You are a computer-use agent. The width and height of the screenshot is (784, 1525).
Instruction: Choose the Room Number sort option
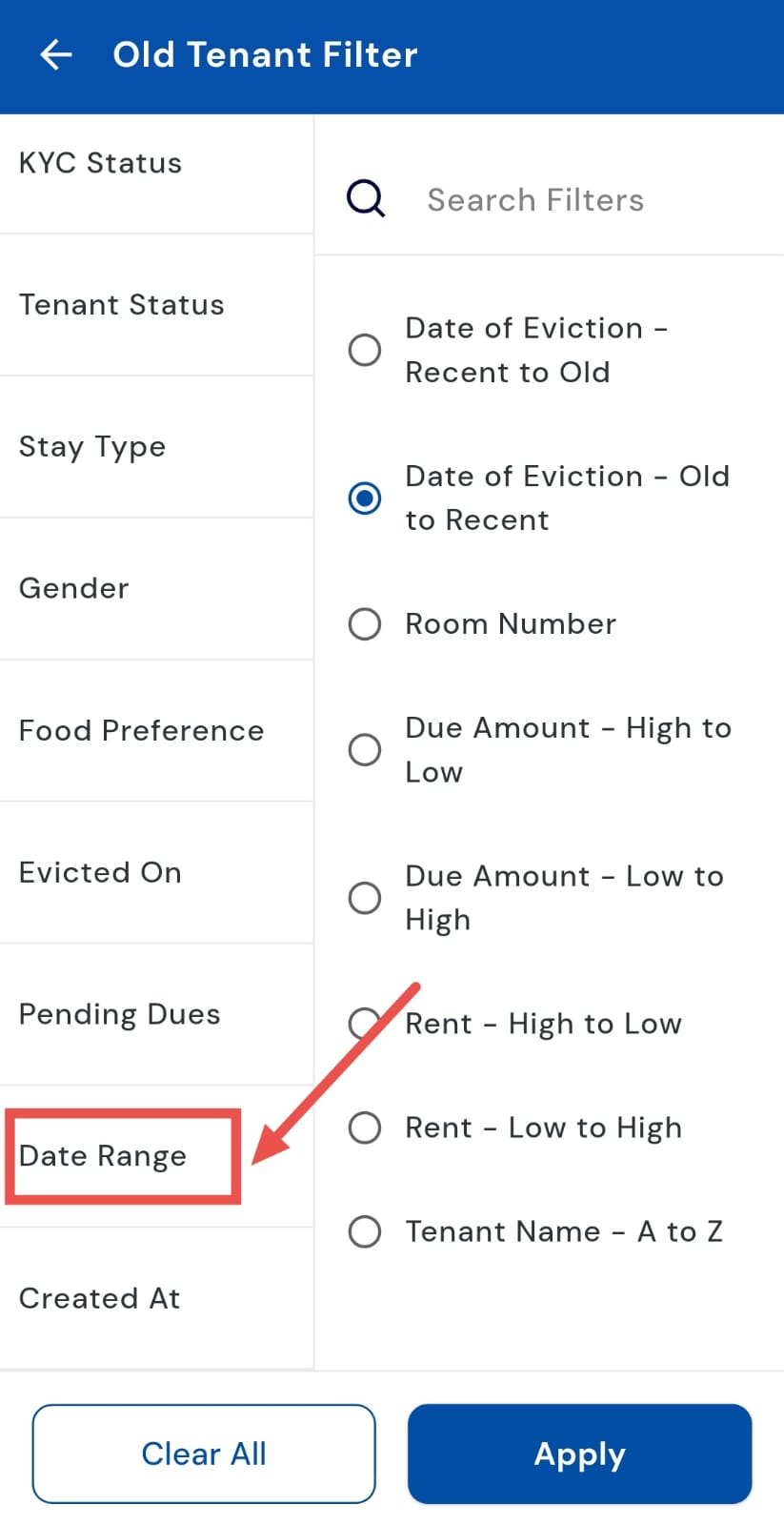coord(365,624)
